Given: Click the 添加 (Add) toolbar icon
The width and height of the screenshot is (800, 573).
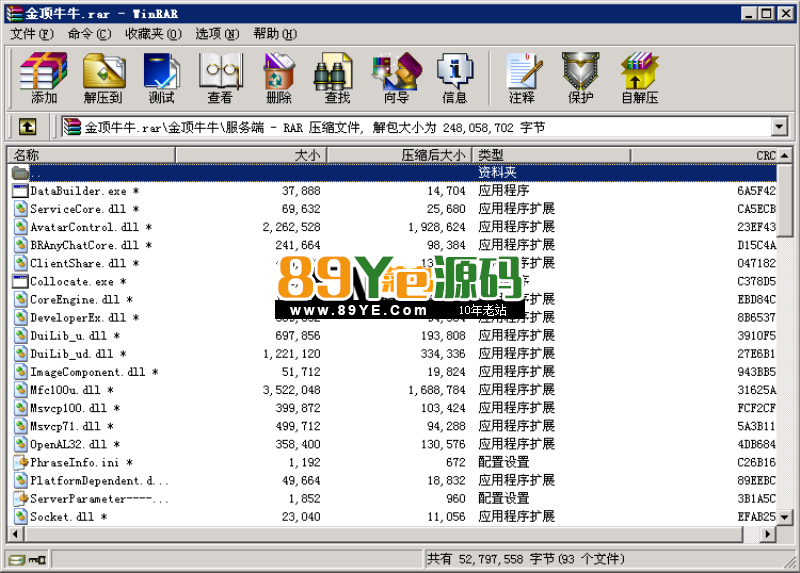Looking at the screenshot, I should coord(44,78).
